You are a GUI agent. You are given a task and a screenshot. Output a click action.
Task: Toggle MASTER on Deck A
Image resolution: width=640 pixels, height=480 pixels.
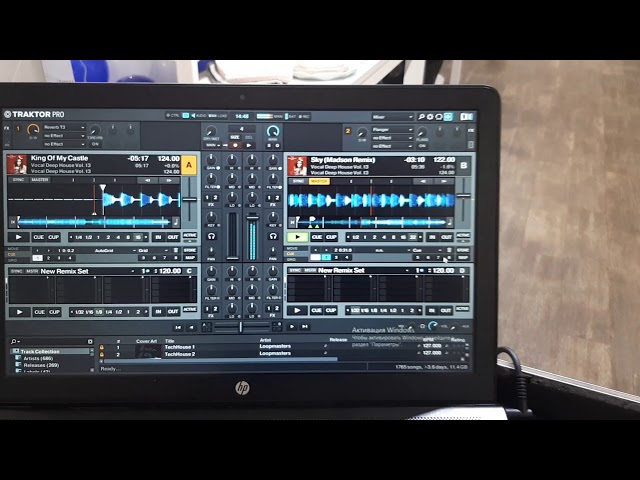pyautogui.click(x=40, y=180)
